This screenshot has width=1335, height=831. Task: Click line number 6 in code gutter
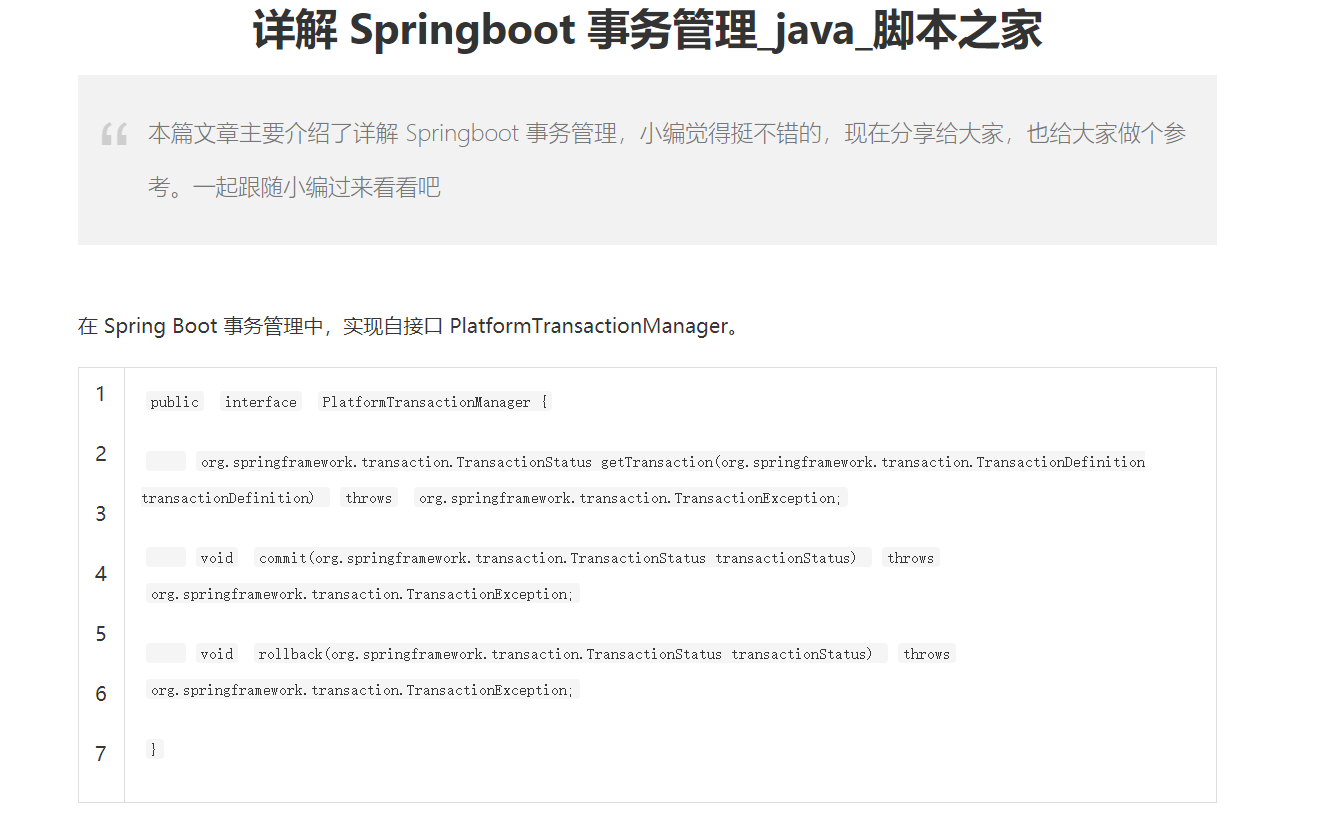(101, 694)
